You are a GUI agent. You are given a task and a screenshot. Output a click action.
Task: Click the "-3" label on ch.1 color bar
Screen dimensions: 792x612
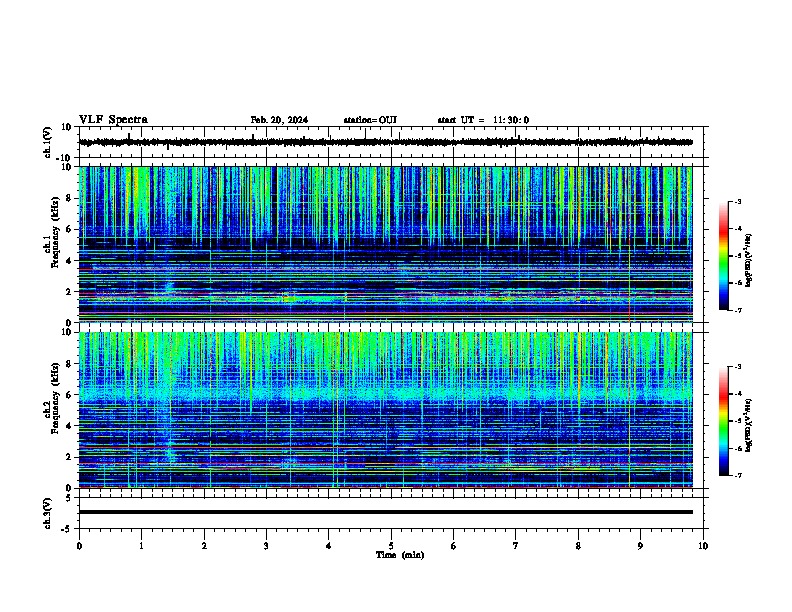[x=738, y=202]
